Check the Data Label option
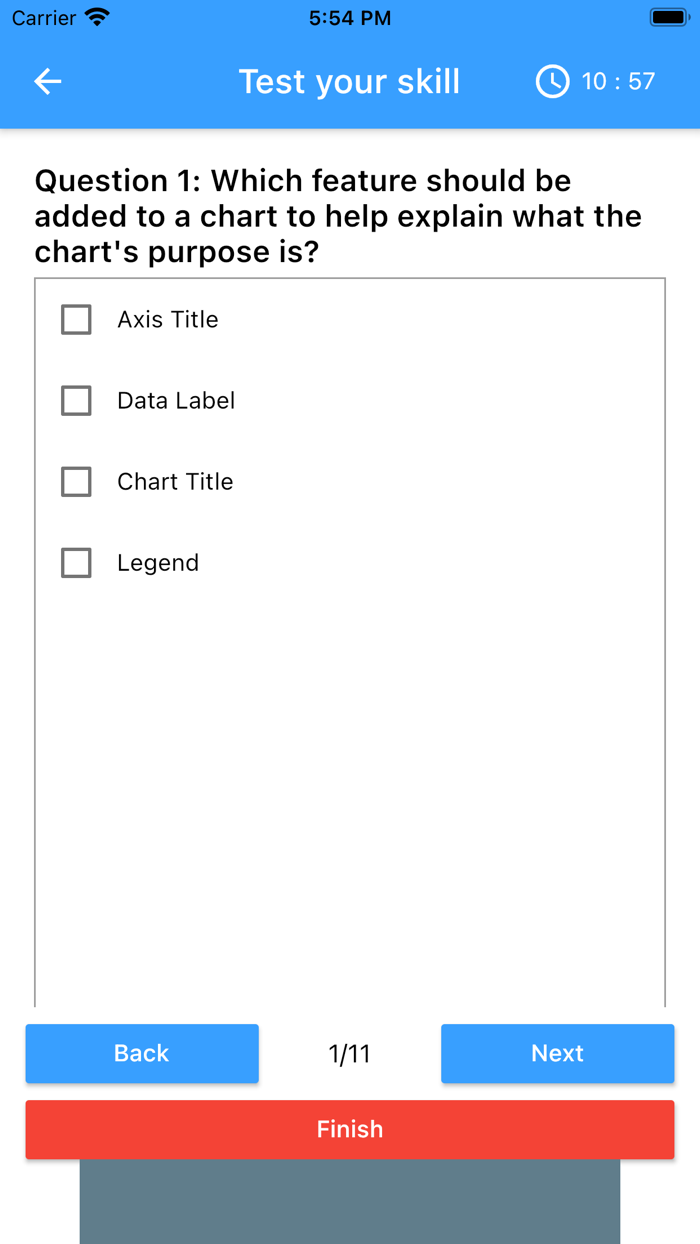The image size is (700, 1244). [x=76, y=400]
